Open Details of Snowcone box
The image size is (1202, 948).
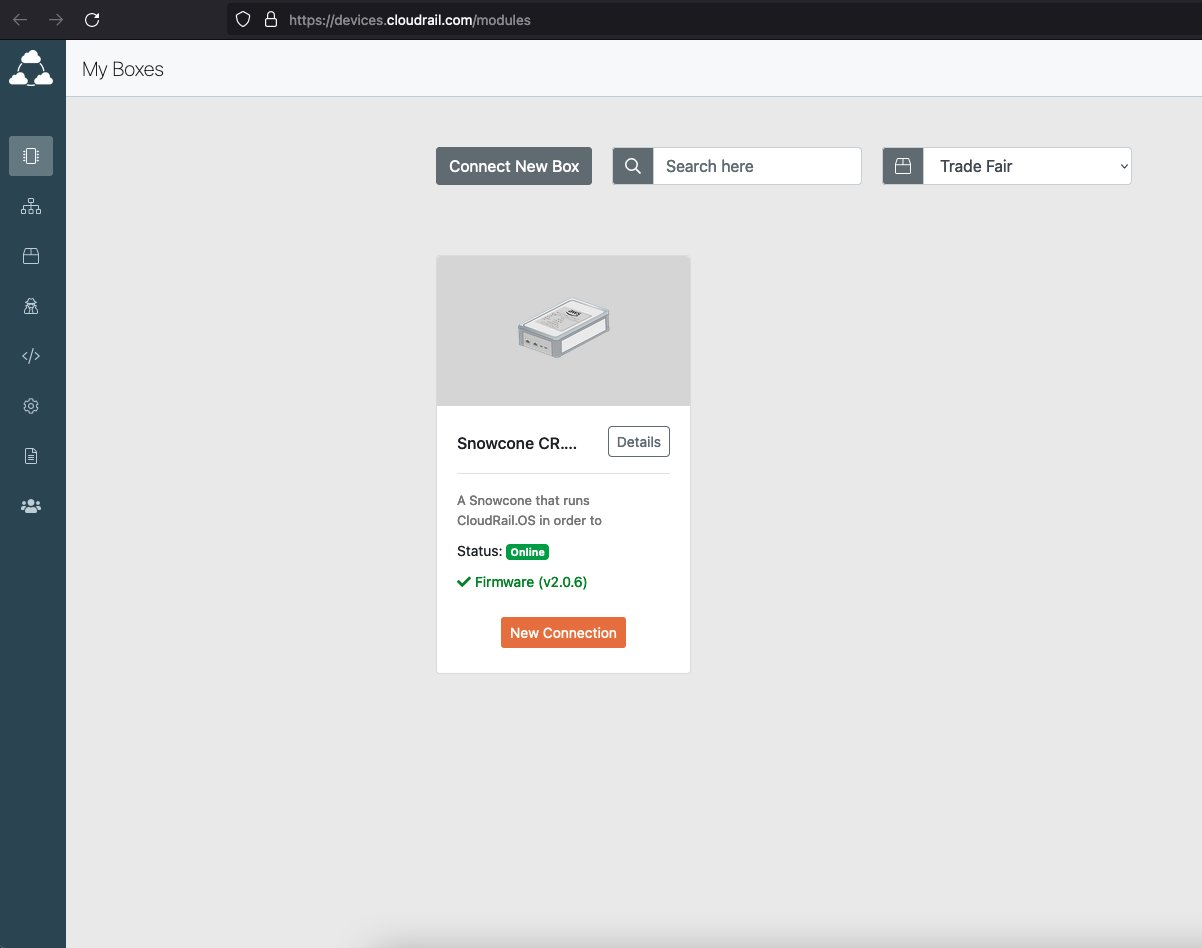639,442
